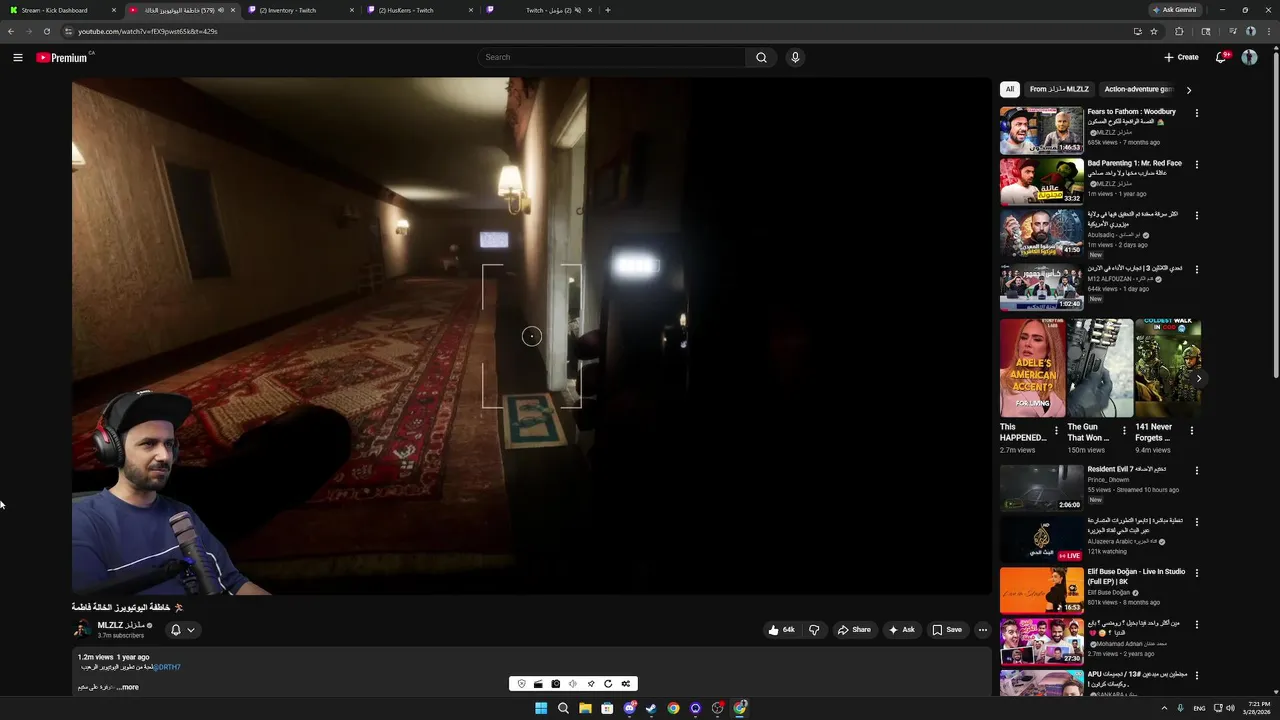Ask about this video
The image size is (1280, 720).
(x=901, y=630)
